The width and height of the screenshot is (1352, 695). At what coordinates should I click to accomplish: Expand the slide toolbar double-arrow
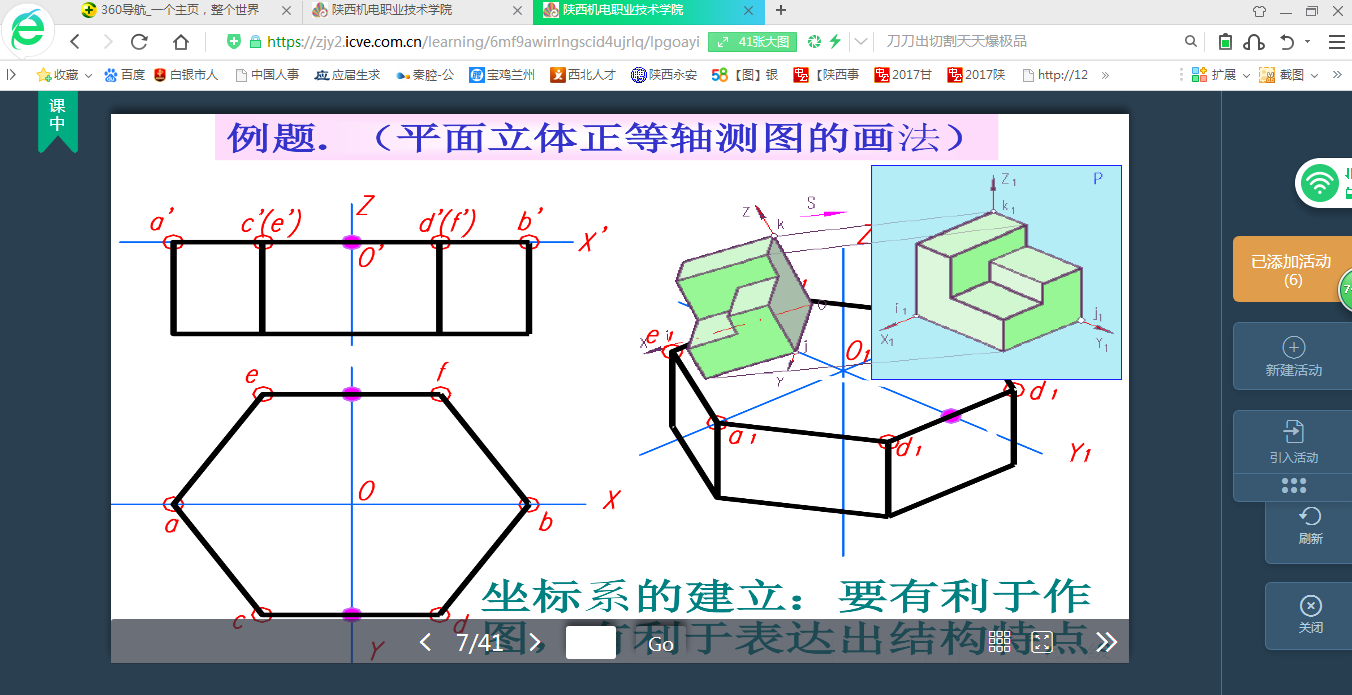[x=1106, y=643]
